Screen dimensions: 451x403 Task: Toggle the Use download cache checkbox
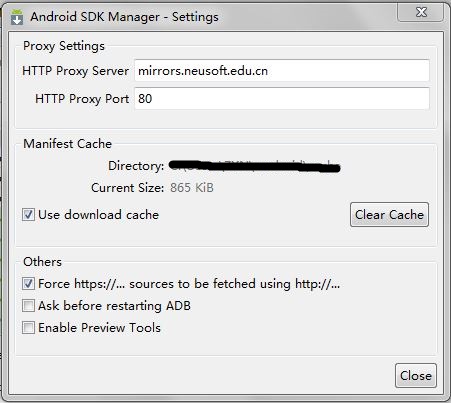[28, 214]
